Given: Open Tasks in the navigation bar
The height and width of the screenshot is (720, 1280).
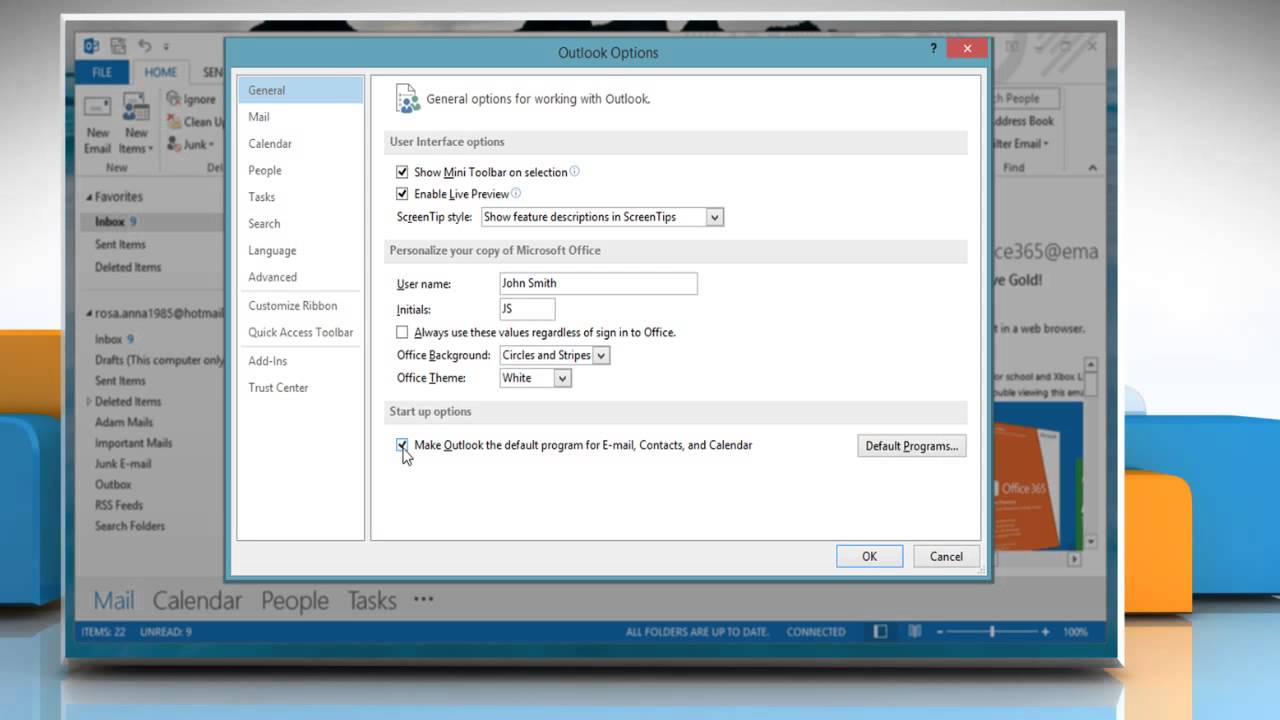Looking at the screenshot, I should [372, 600].
